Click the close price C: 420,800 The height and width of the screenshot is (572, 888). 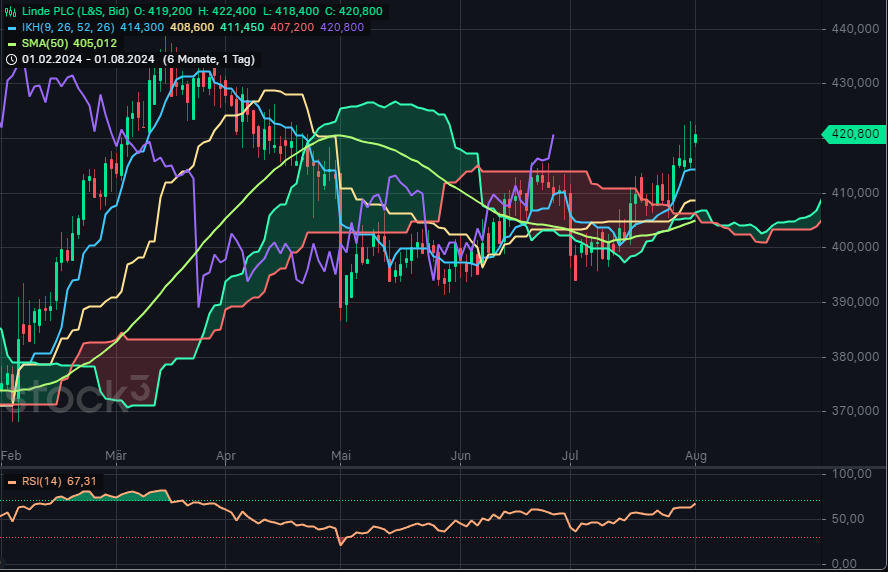(x=354, y=11)
